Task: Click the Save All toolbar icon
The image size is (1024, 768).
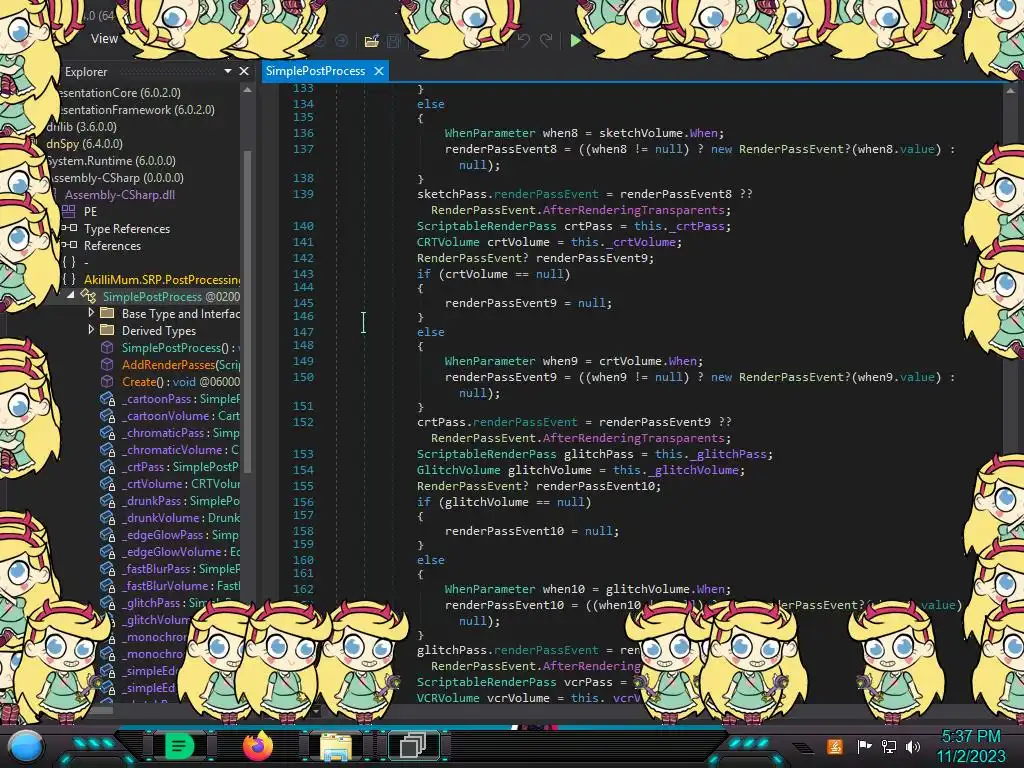Action: pos(394,41)
